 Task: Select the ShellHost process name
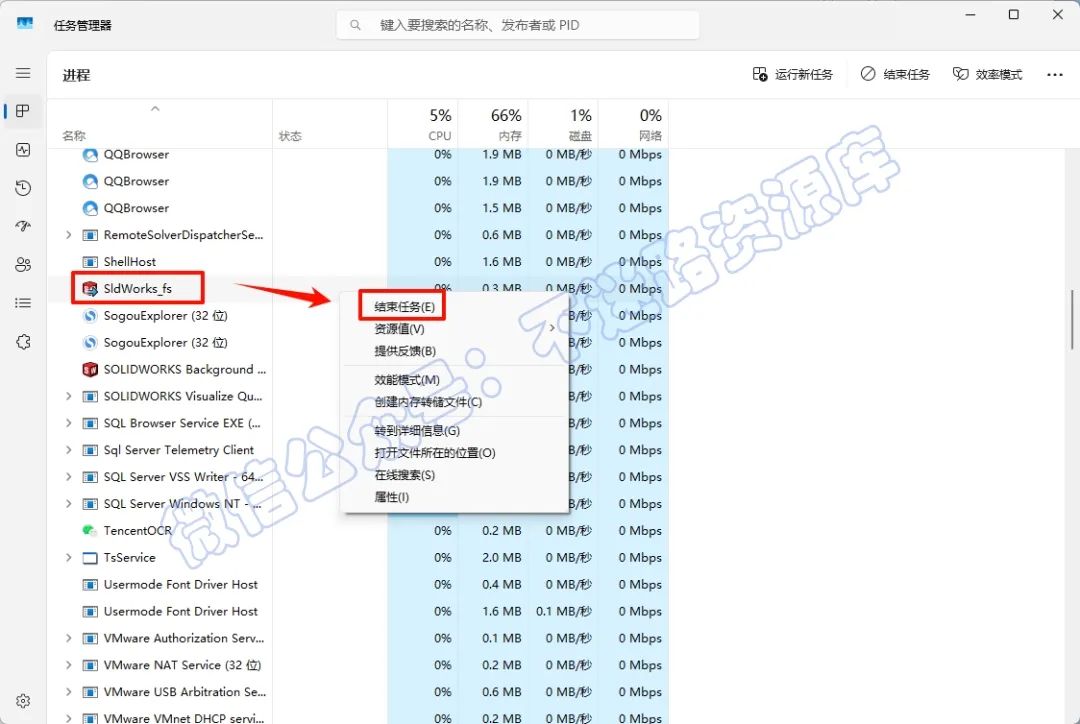click(129, 262)
